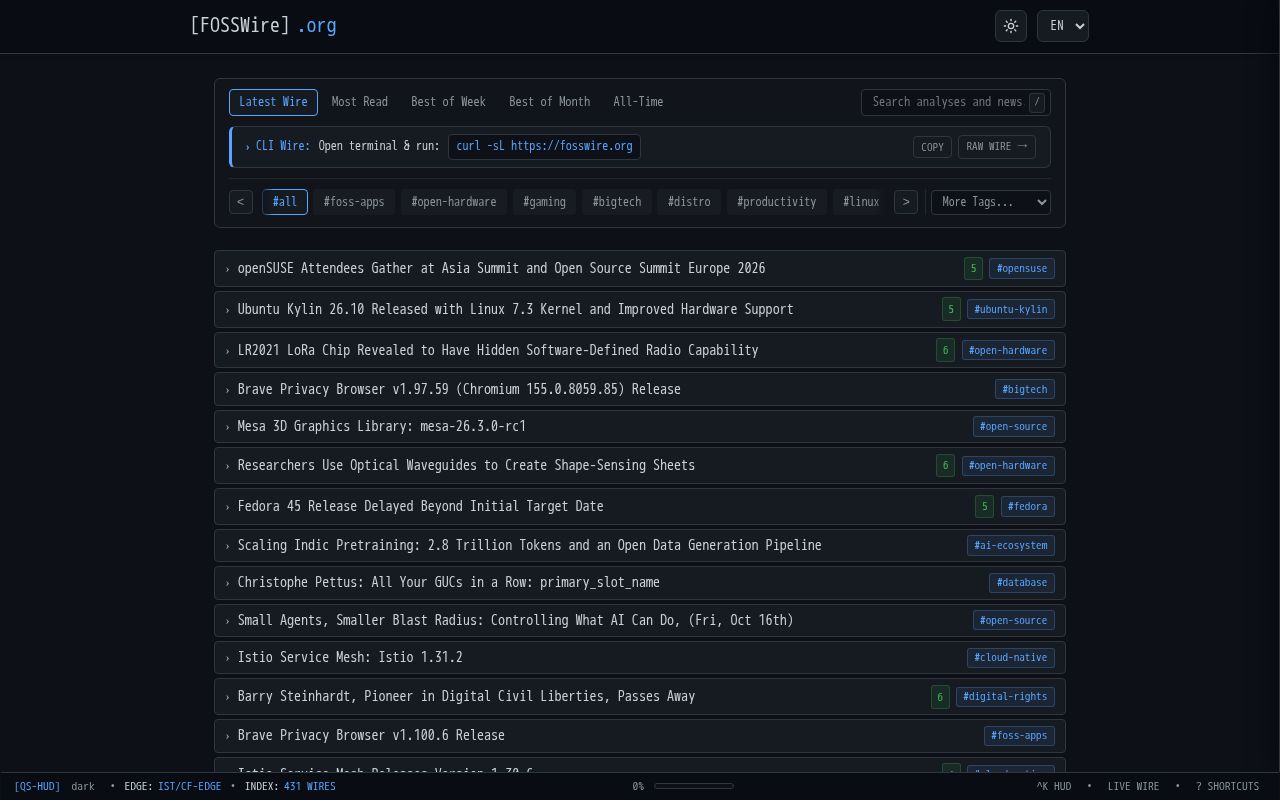
Task: Expand the Scaling Indic Pretraining story
Action: click(640, 545)
